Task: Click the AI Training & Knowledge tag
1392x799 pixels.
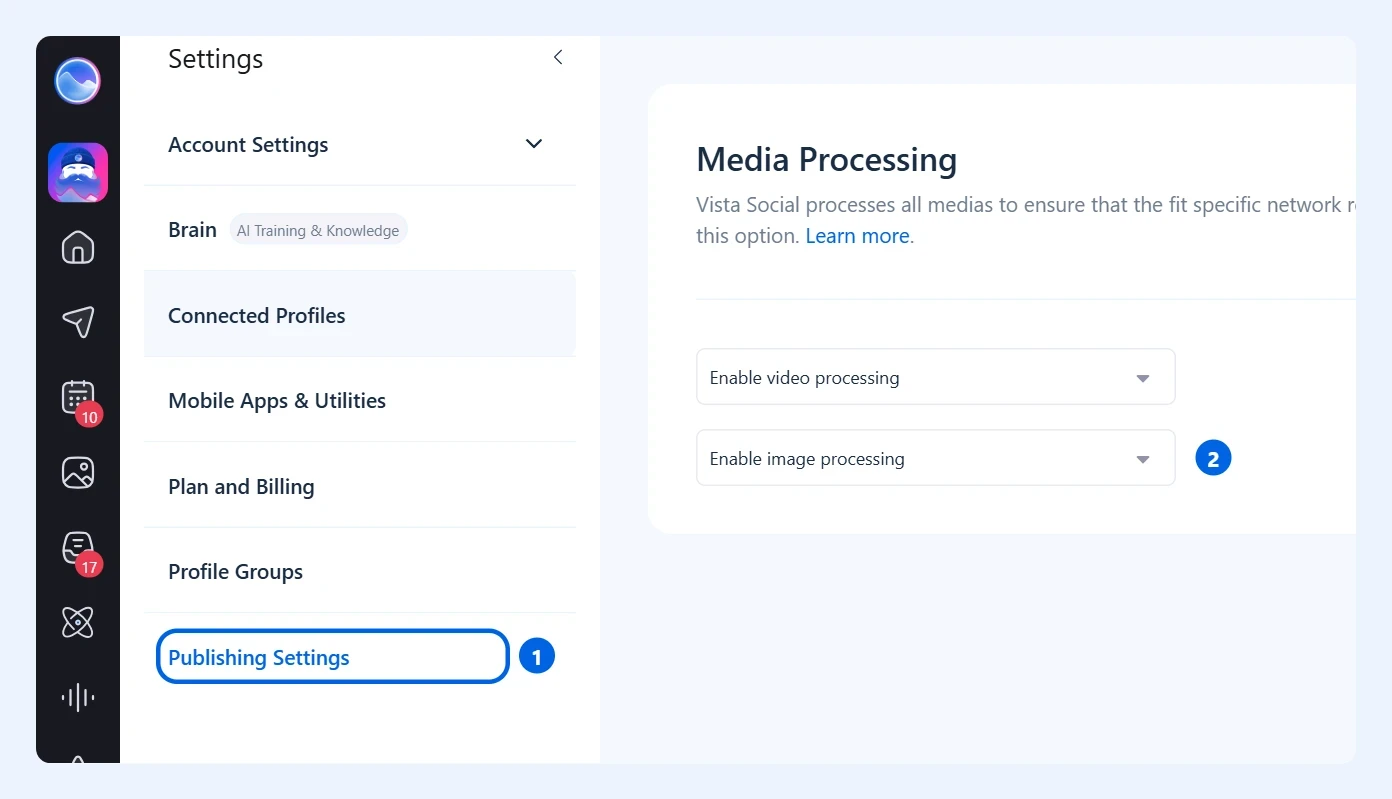Action: (318, 230)
